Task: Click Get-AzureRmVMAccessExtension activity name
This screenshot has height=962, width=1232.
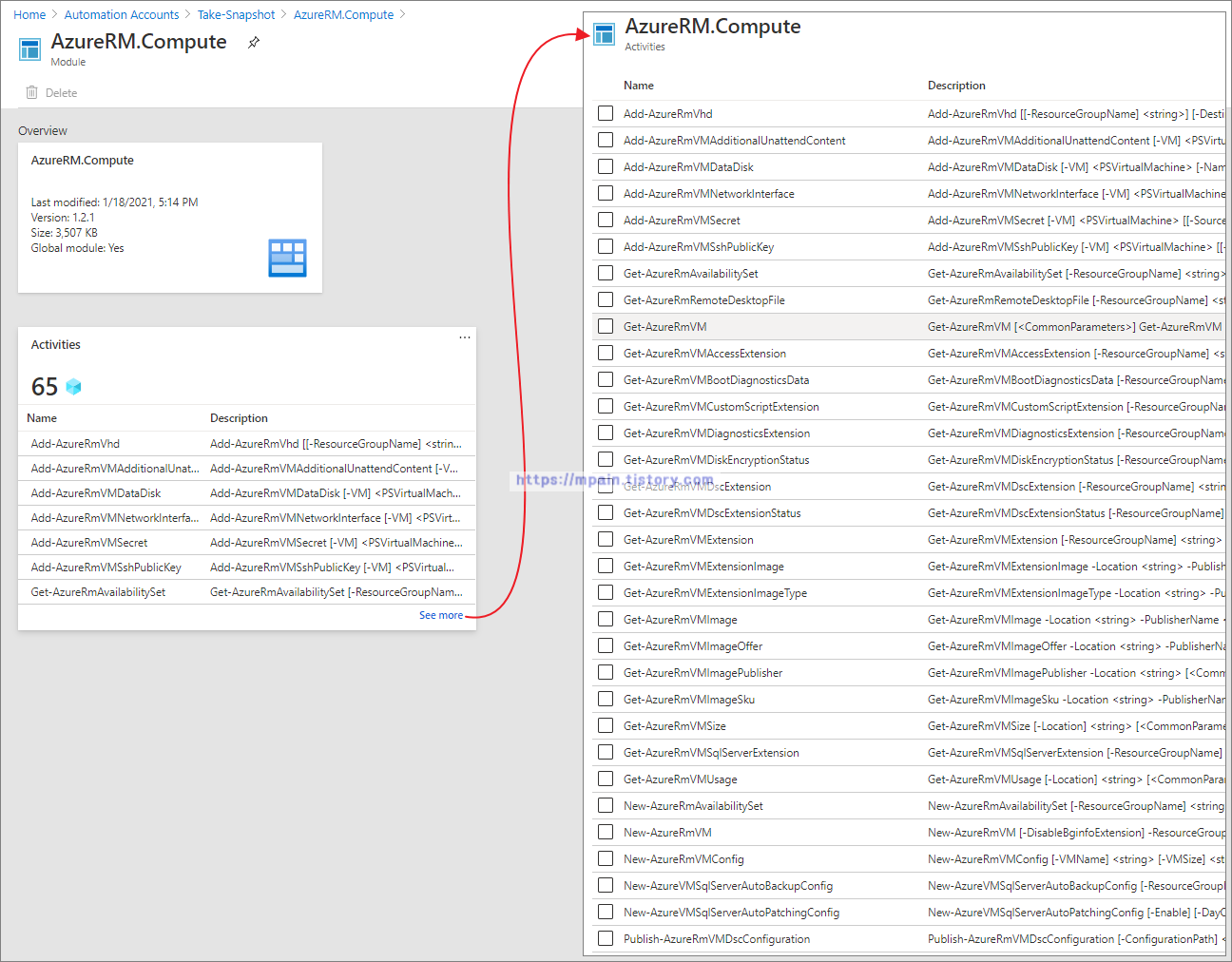Action: (704, 353)
